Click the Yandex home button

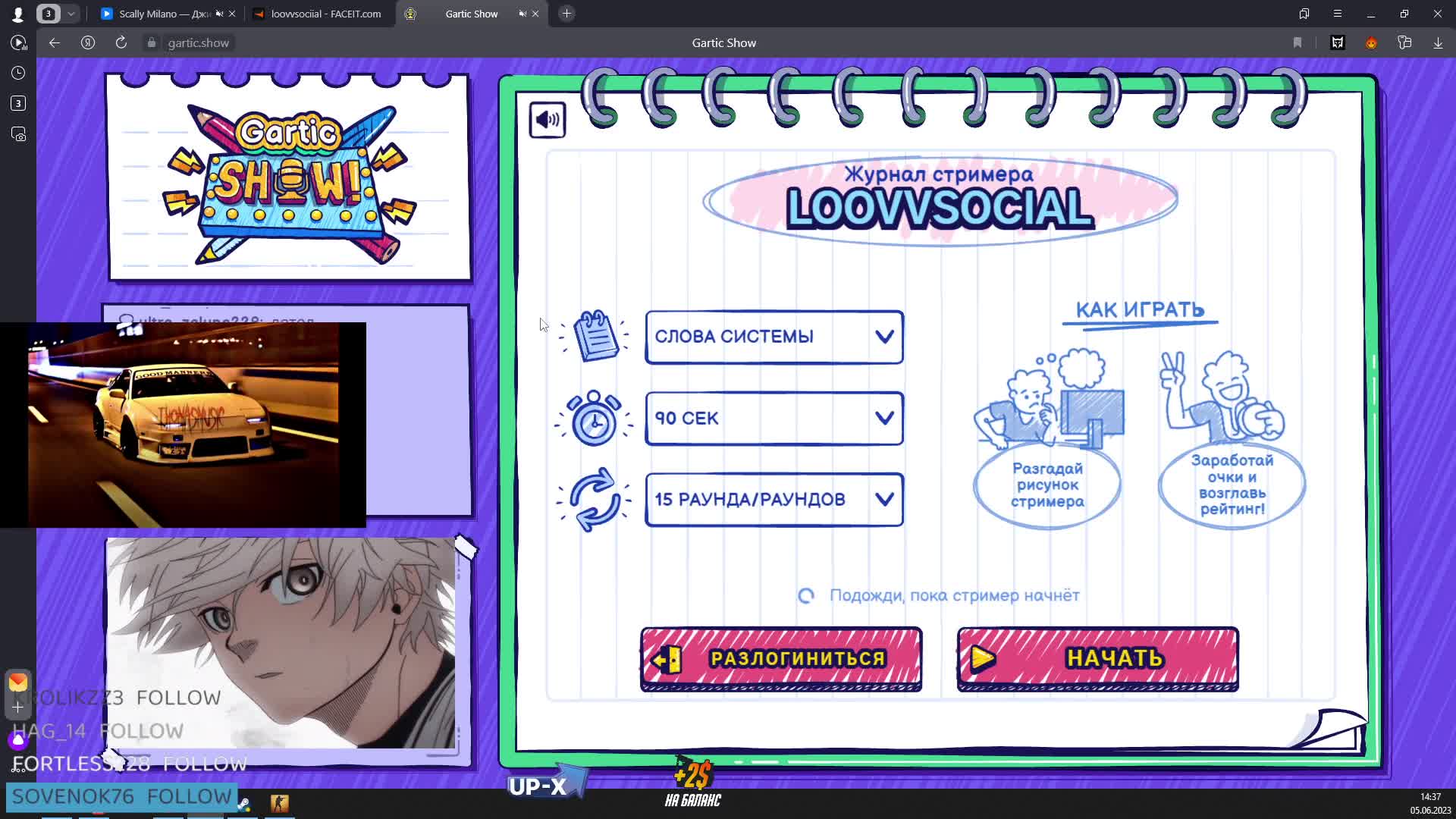coord(88,42)
